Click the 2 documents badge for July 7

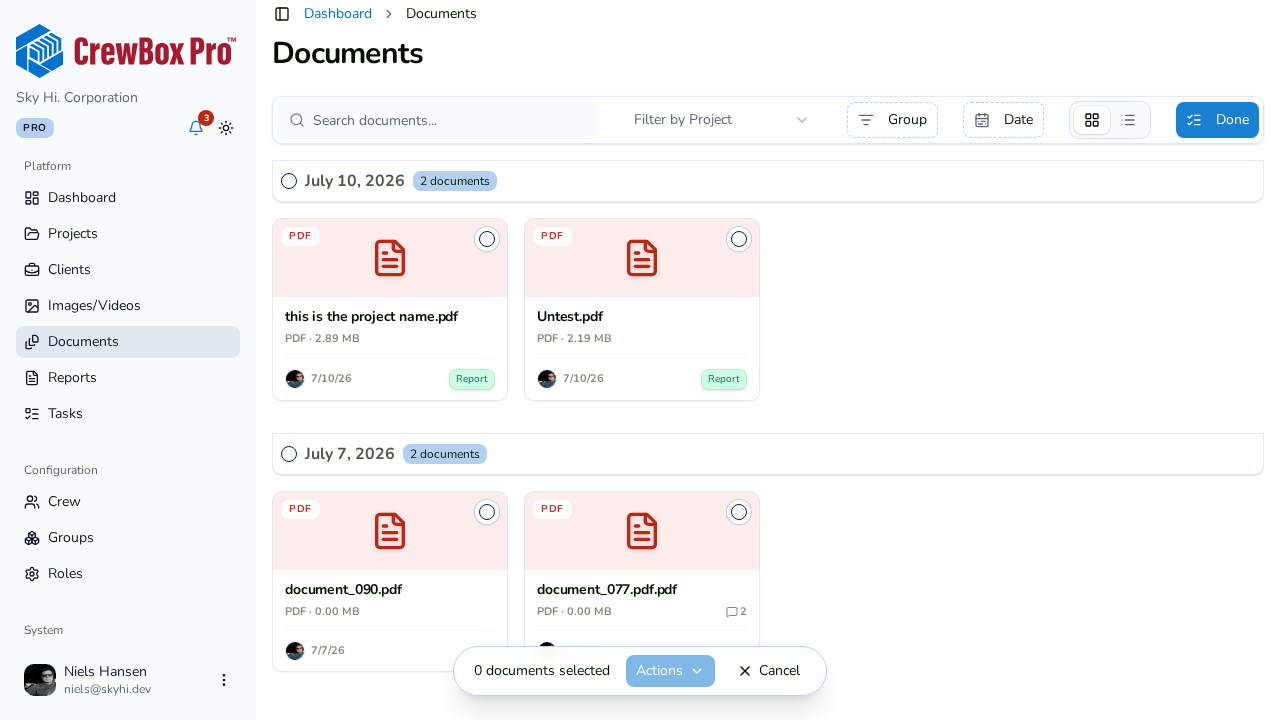[x=445, y=454]
